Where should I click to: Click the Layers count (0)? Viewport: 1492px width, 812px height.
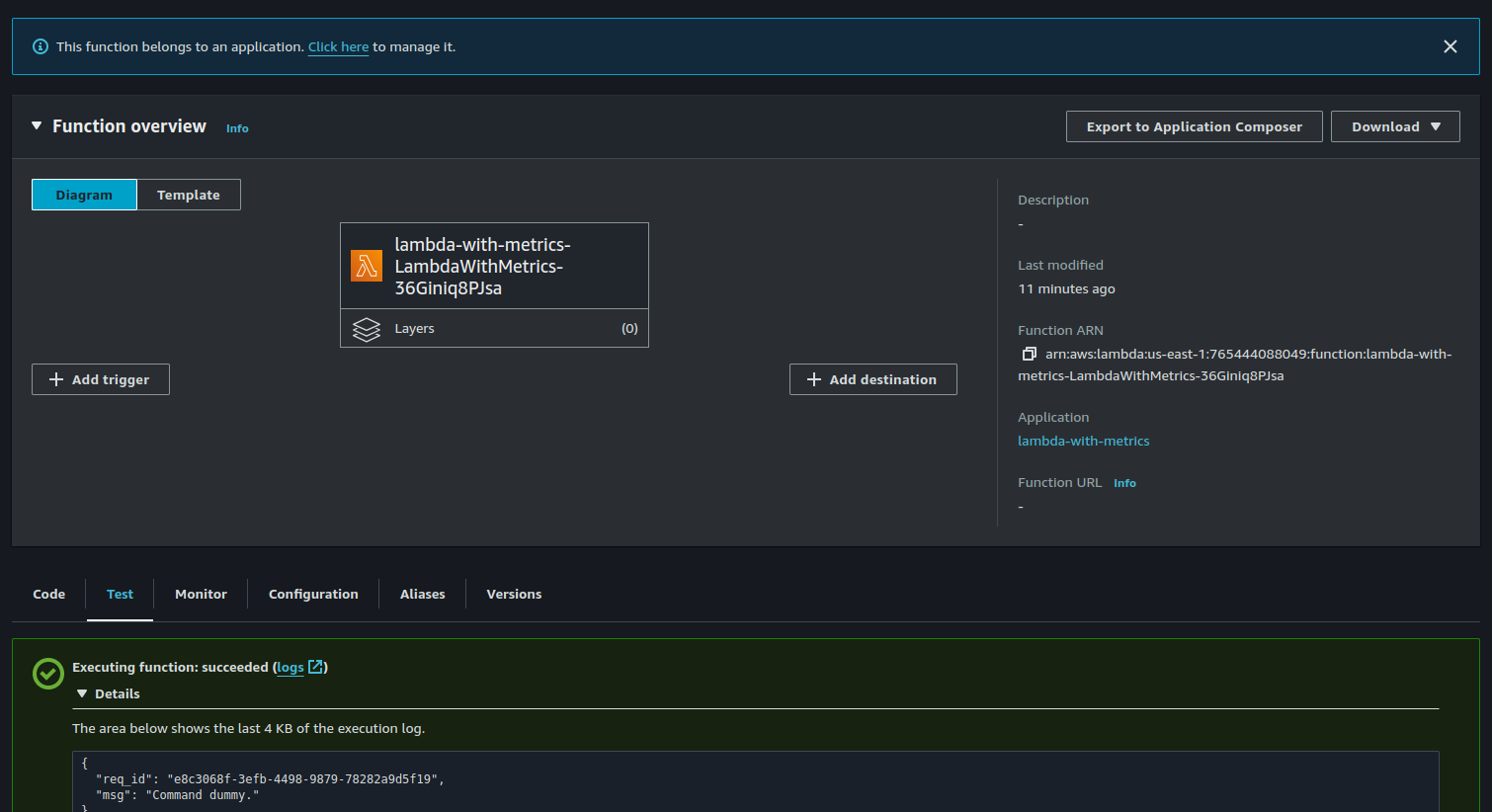[629, 329]
